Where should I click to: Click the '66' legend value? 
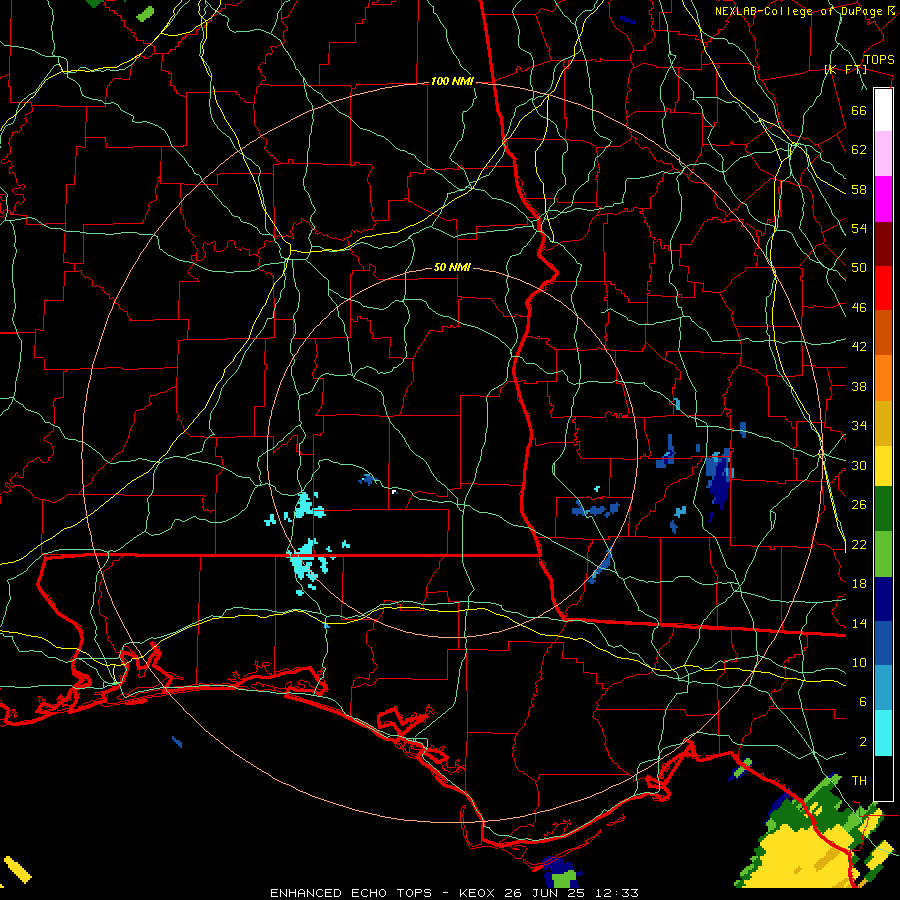point(859,110)
